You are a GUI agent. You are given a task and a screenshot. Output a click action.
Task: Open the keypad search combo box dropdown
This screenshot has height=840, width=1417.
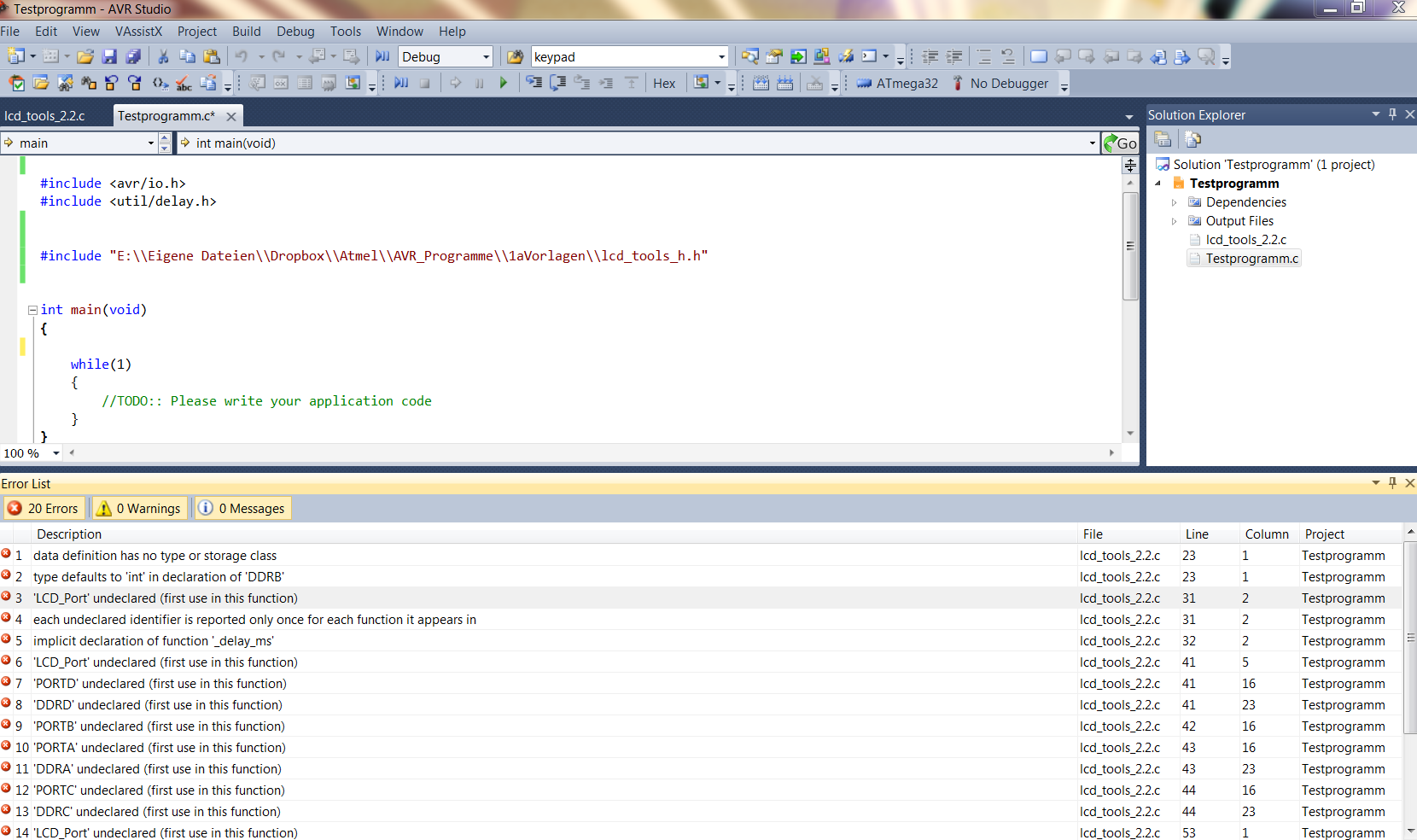[x=721, y=57]
